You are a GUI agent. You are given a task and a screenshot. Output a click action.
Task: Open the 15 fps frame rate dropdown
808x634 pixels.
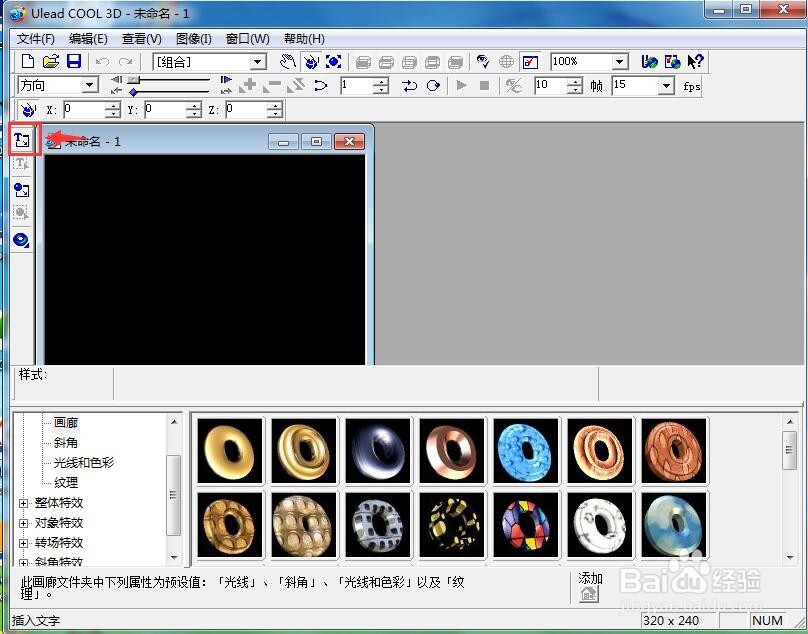tap(667, 86)
